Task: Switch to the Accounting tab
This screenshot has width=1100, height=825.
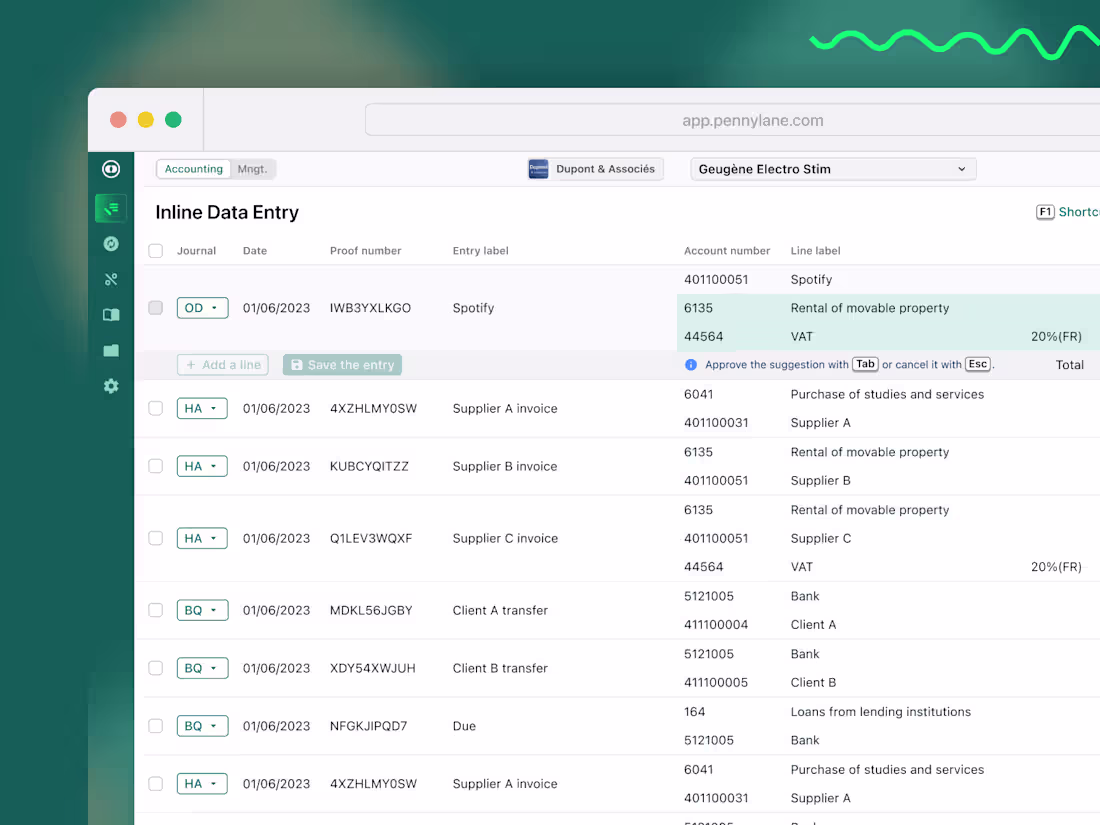Action: (x=193, y=169)
